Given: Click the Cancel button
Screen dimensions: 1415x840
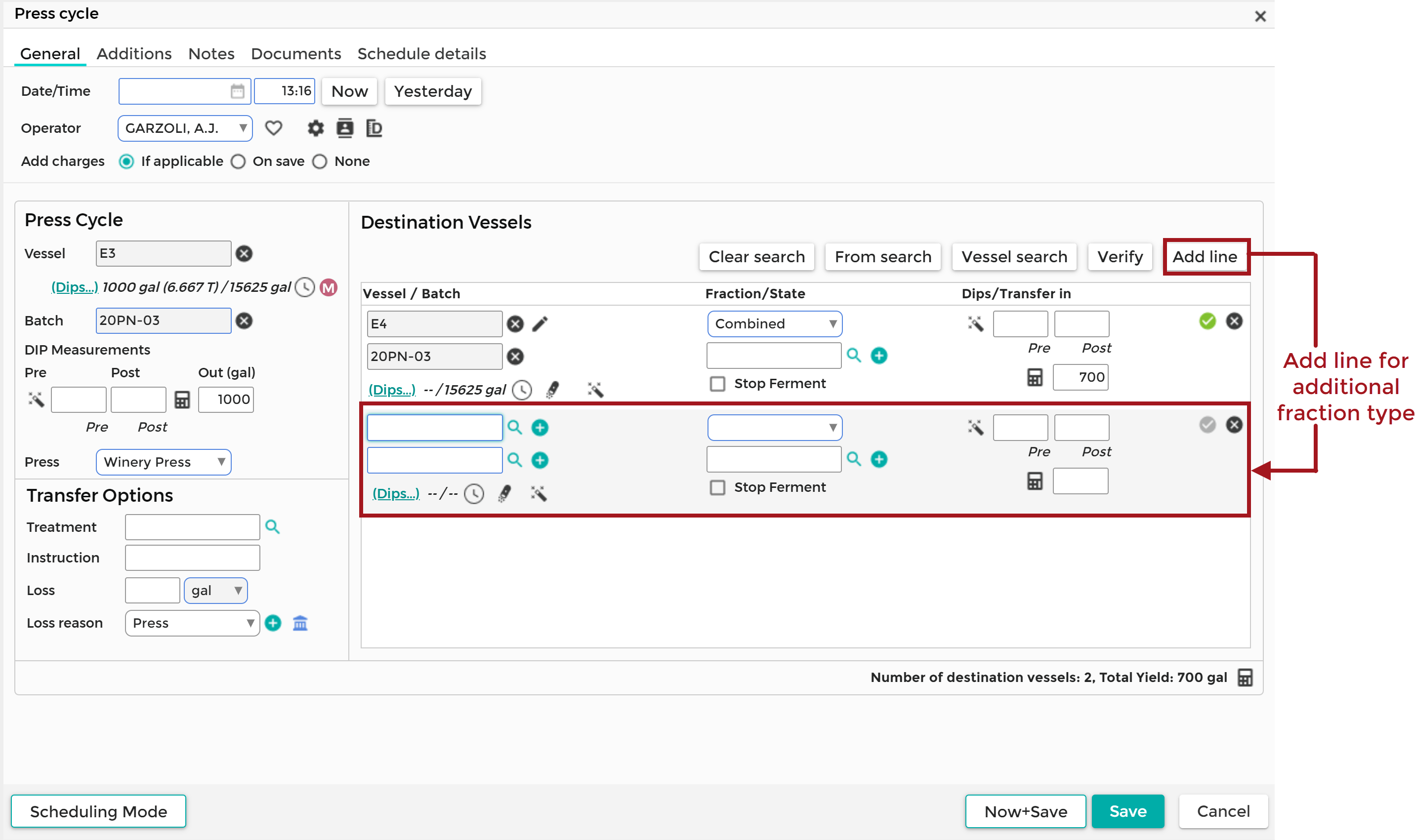Looking at the screenshot, I should click(x=1223, y=812).
